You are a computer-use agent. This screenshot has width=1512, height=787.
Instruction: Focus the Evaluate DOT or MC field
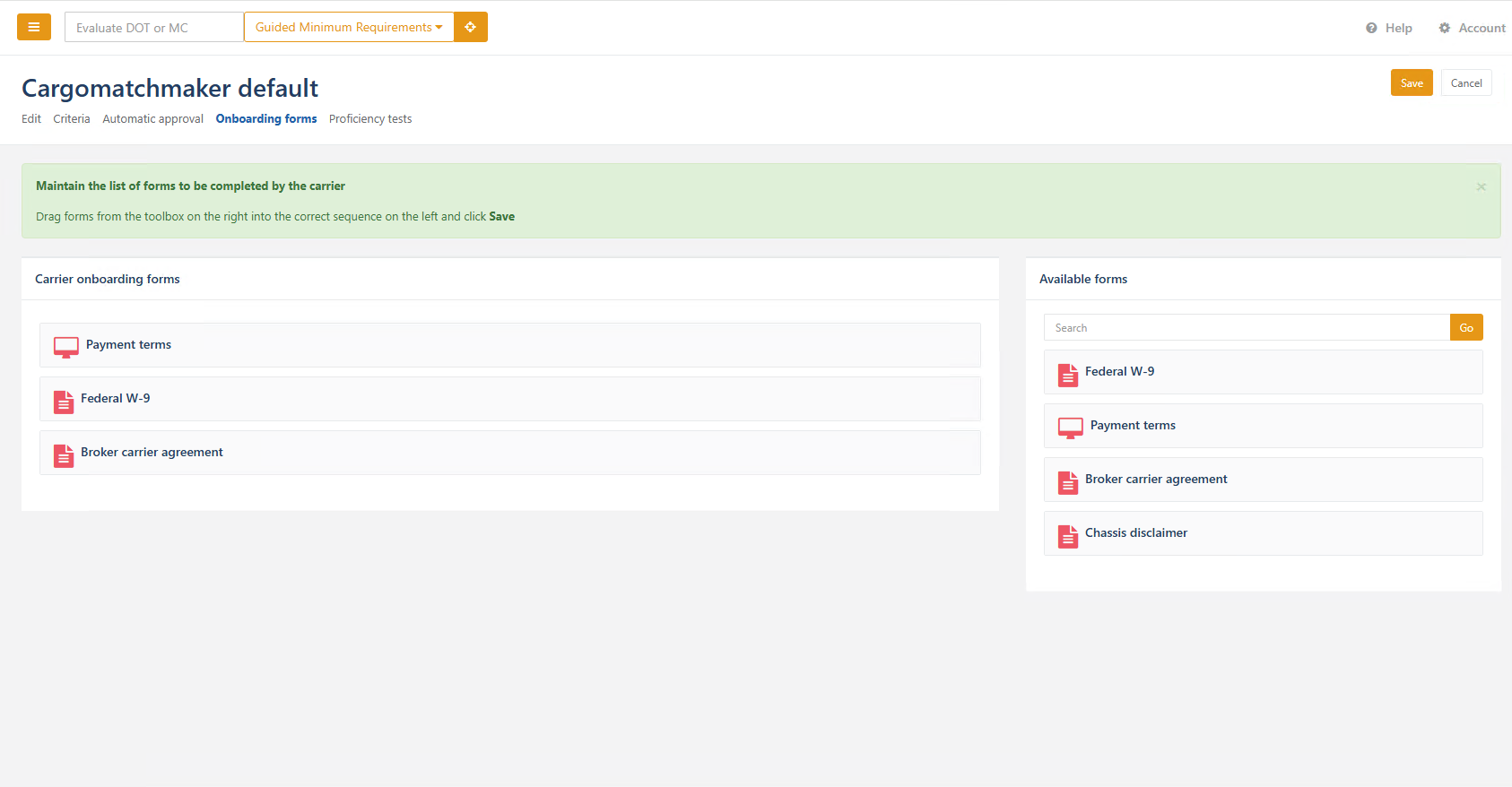154,27
